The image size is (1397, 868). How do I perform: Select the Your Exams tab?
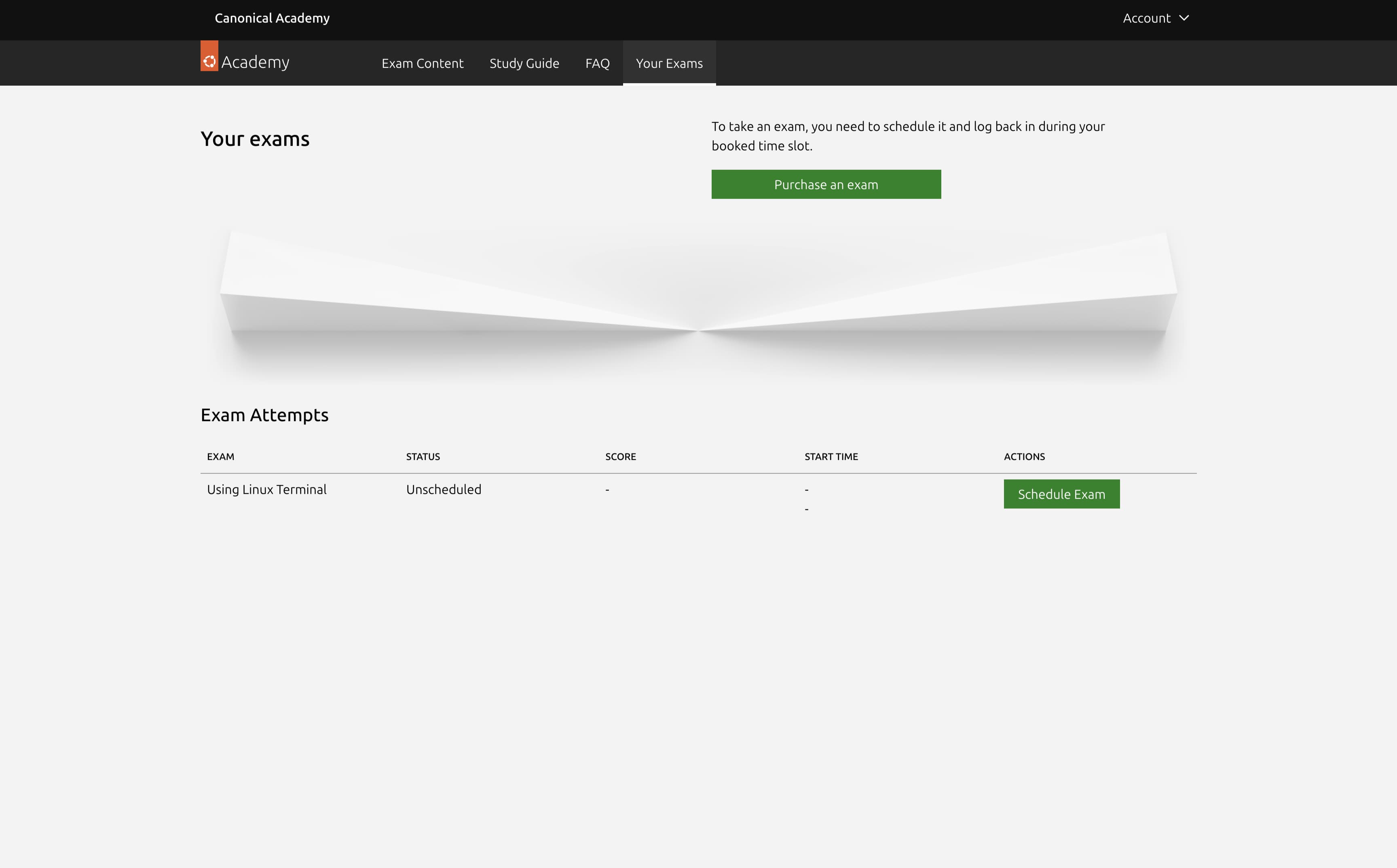tap(669, 63)
